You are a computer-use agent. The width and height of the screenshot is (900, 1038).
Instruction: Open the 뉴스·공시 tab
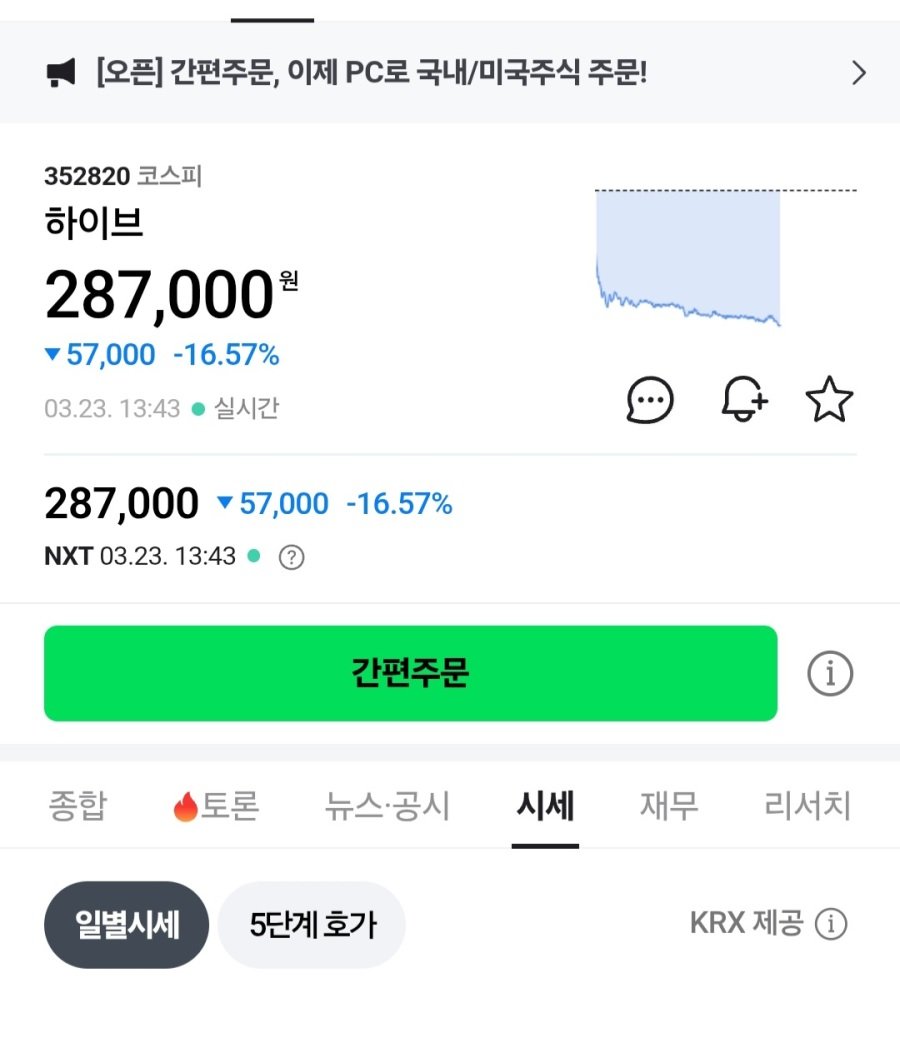388,806
